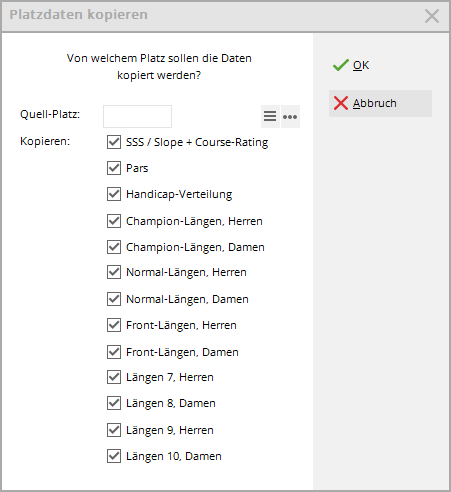
Task: Close the Platzdaten kopieren dialog
Action: pos(432,16)
